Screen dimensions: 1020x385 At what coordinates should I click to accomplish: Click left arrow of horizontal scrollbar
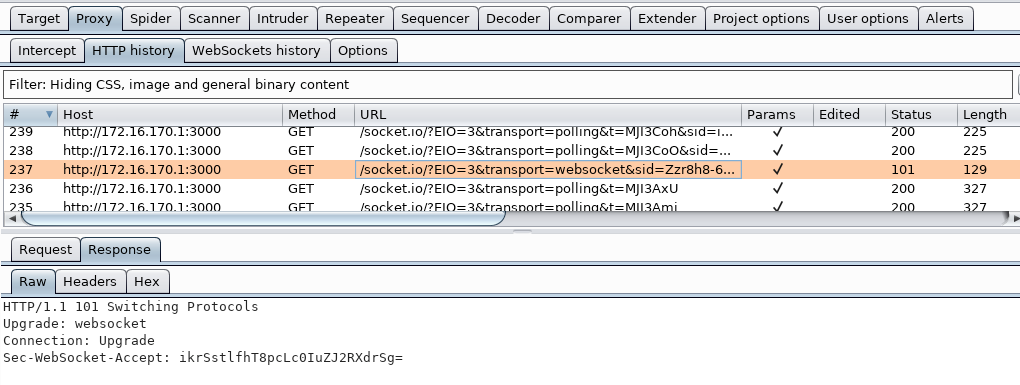(x=12, y=219)
